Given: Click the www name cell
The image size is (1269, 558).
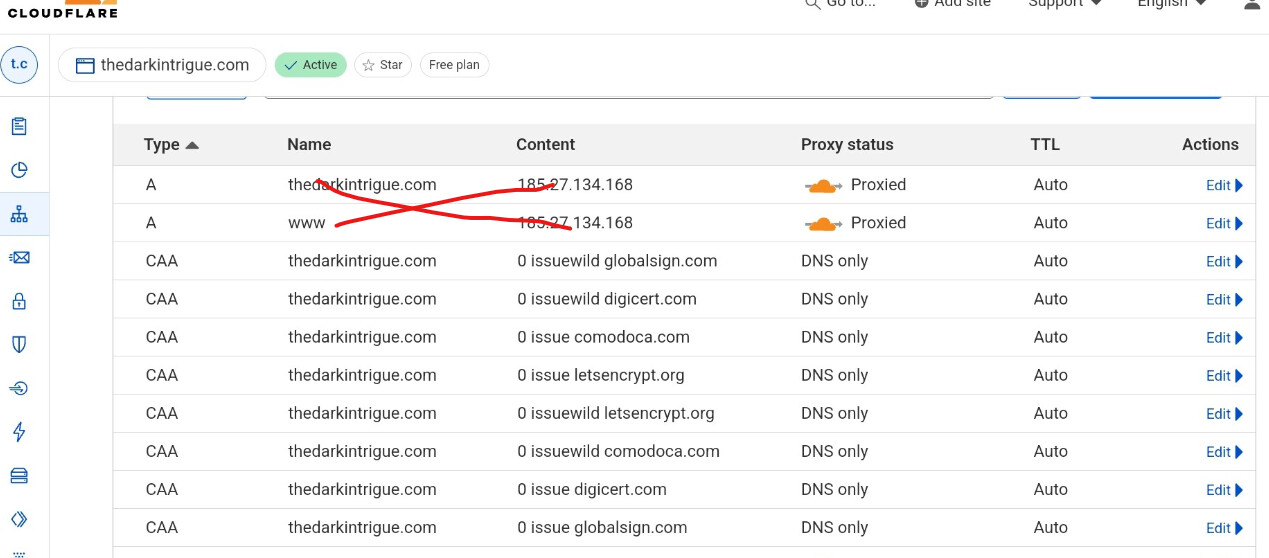Looking at the screenshot, I should click(306, 223).
